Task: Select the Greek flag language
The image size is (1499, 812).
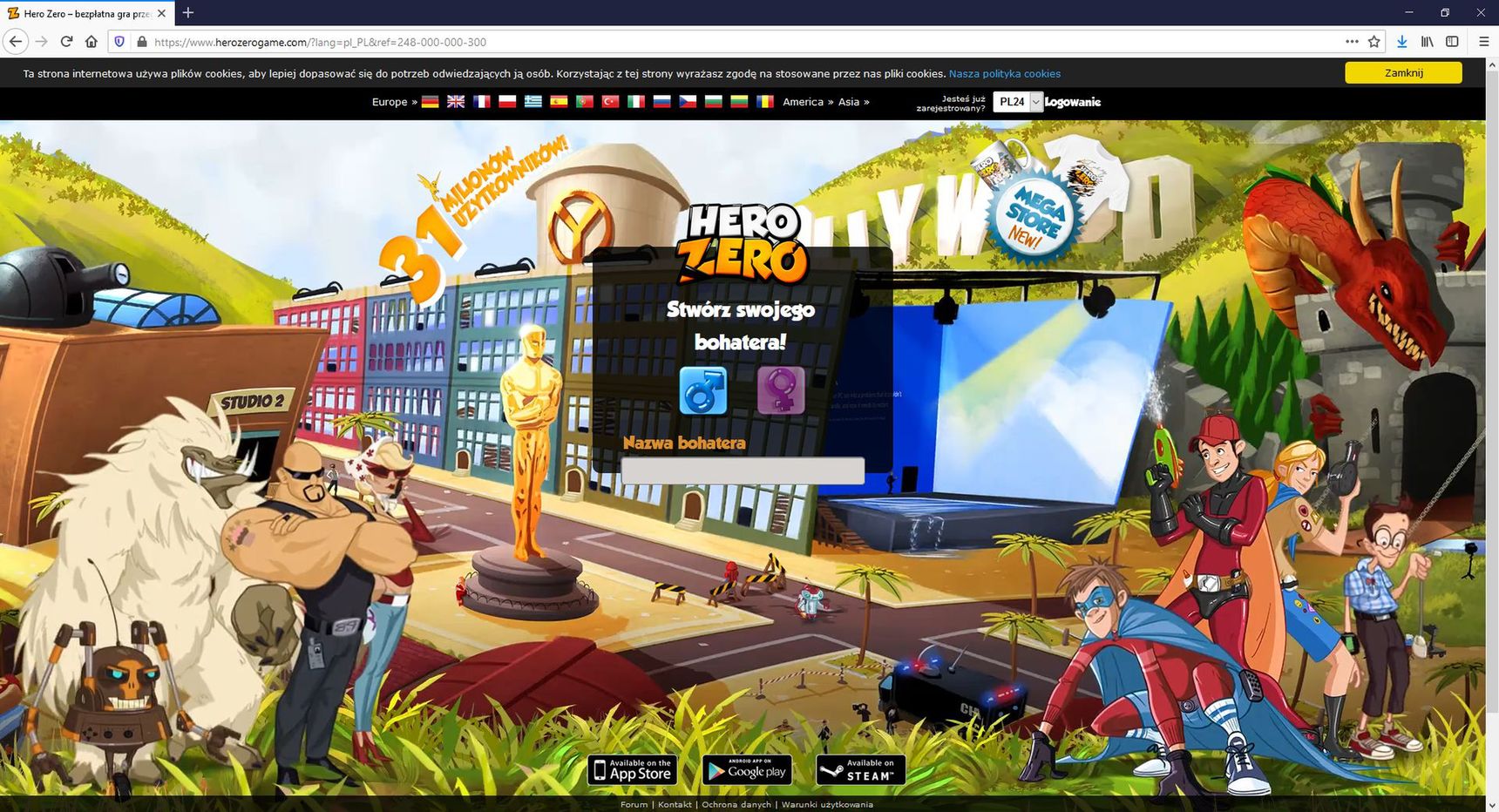Action: coord(533,102)
